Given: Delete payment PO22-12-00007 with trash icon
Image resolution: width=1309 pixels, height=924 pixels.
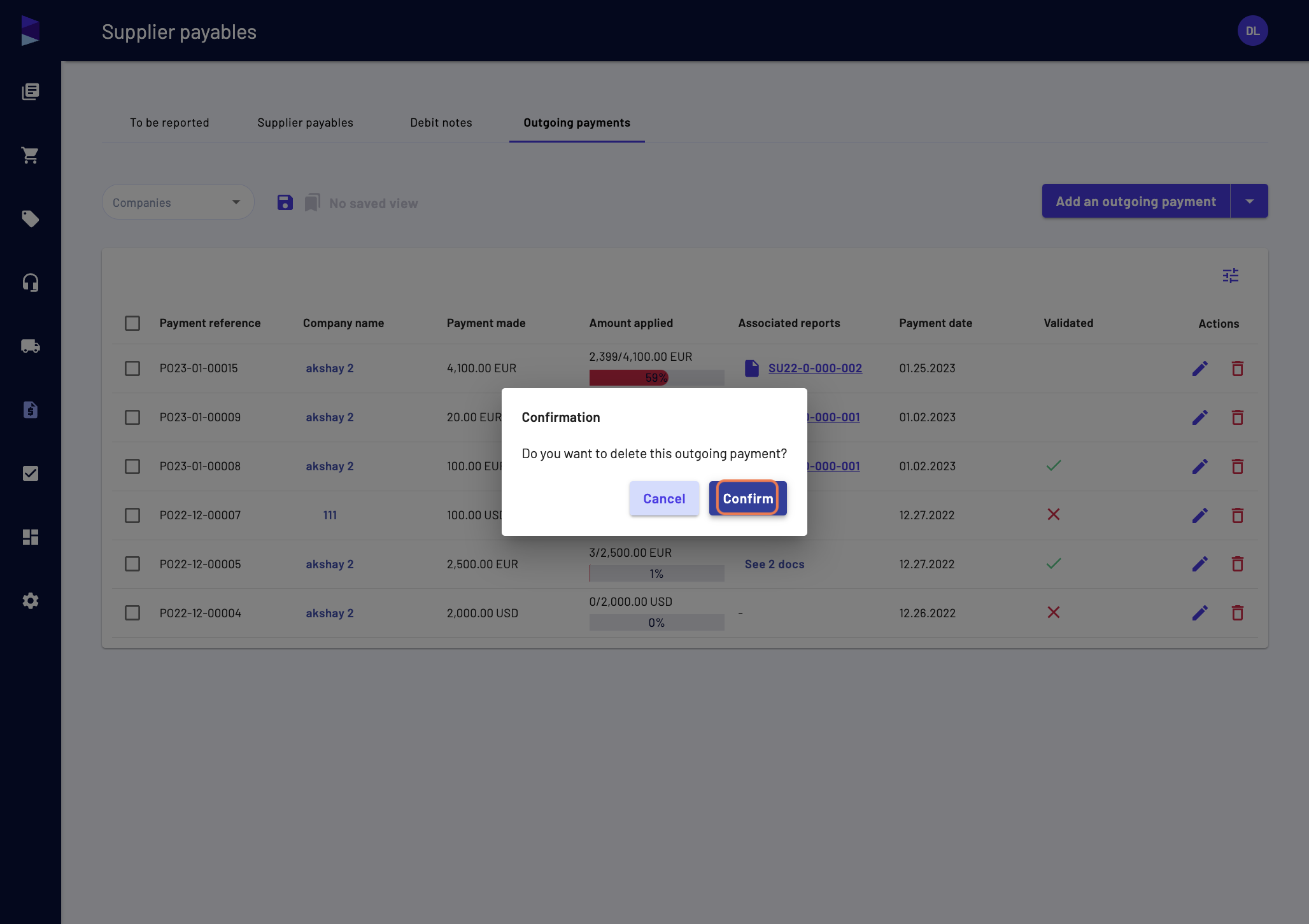Looking at the screenshot, I should [1238, 515].
